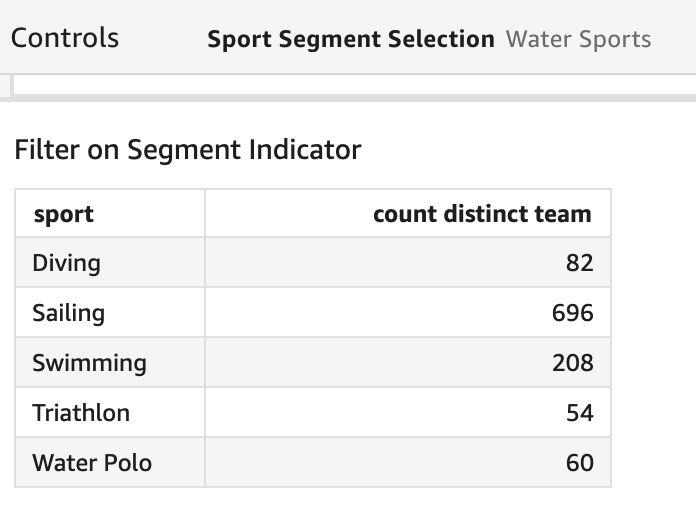Viewport: 696px width, 514px height.
Task: Sort by the sport column header
Action: [63, 214]
